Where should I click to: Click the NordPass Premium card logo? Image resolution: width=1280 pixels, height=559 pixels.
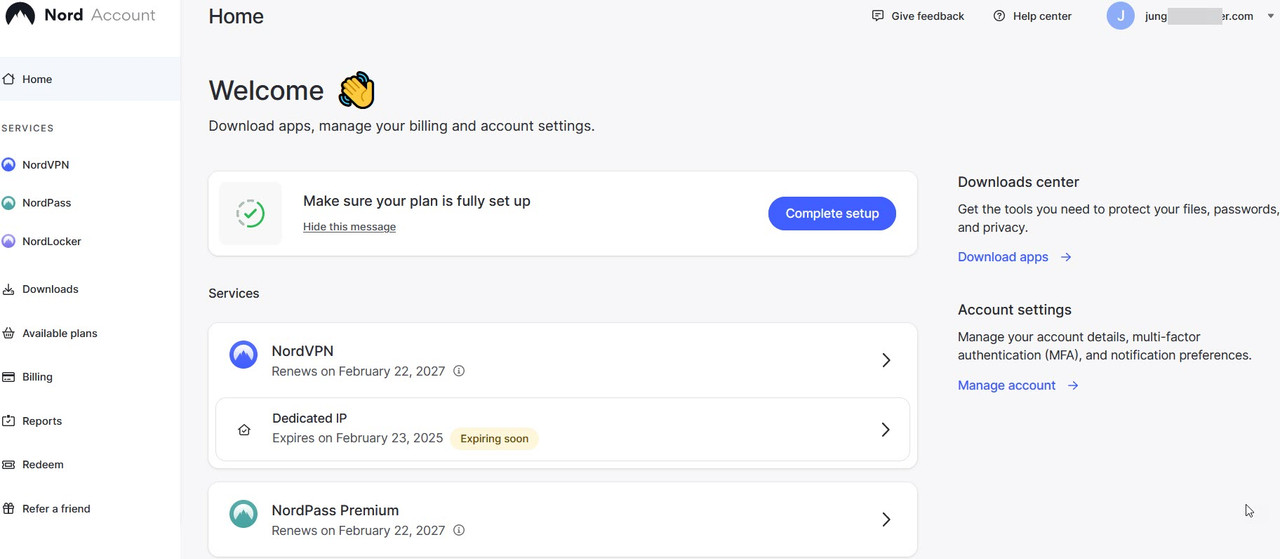(x=243, y=514)
